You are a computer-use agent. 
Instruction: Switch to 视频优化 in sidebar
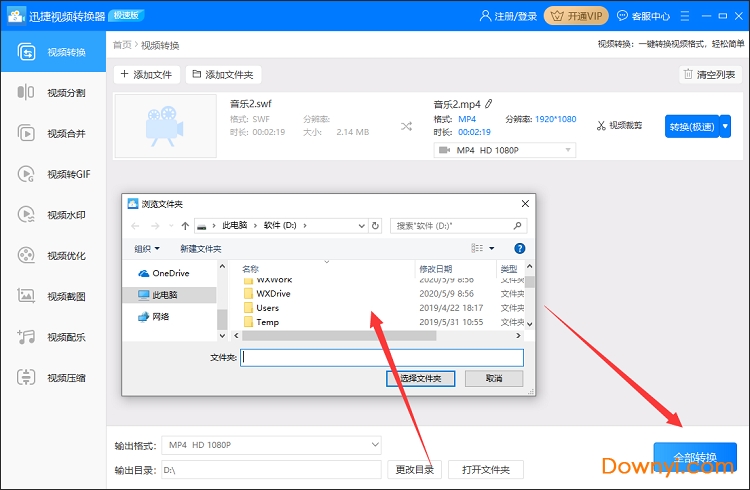tap(53, 255)
